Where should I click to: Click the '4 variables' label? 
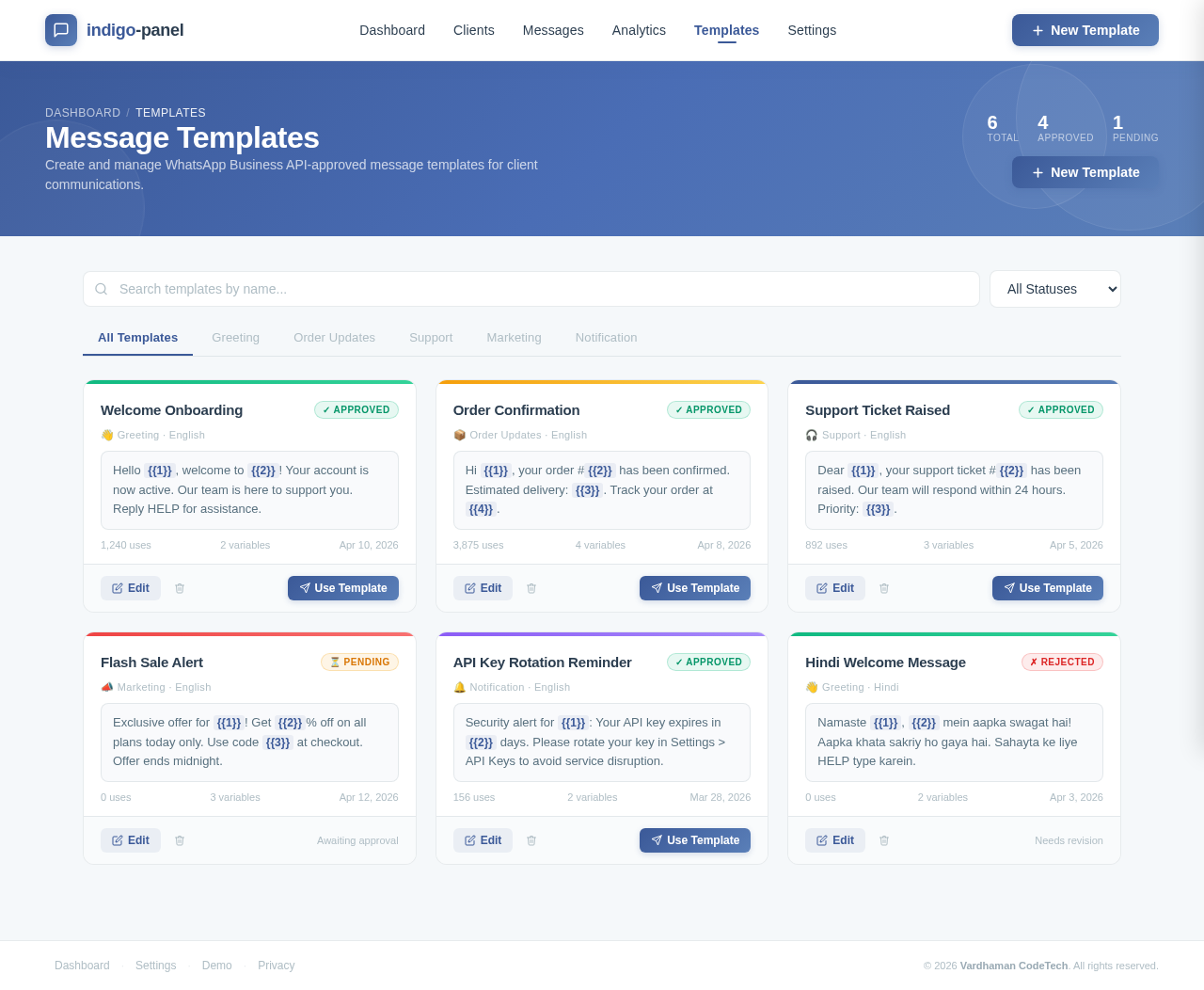[x=600, y=545]
